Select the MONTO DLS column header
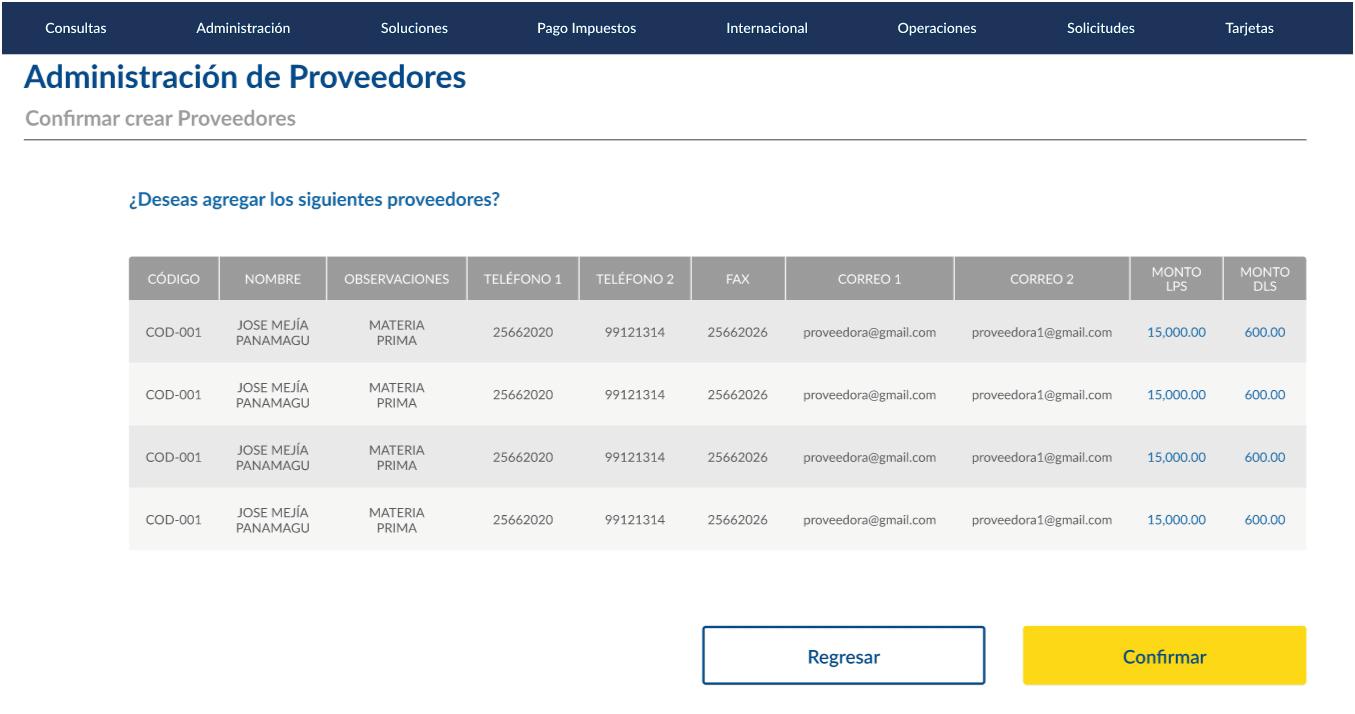This screenshot has width=1355, height=714. [x=1265, y=279]
